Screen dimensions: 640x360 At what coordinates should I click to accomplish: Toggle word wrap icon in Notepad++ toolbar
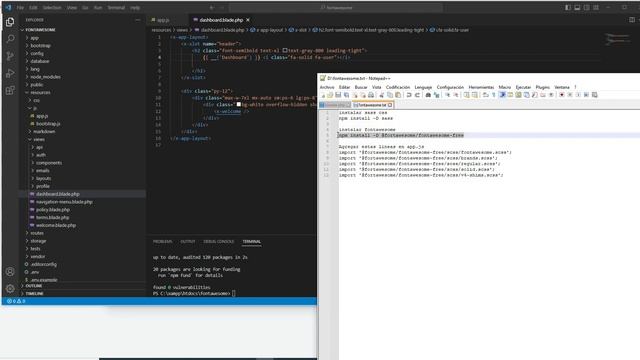485,95
